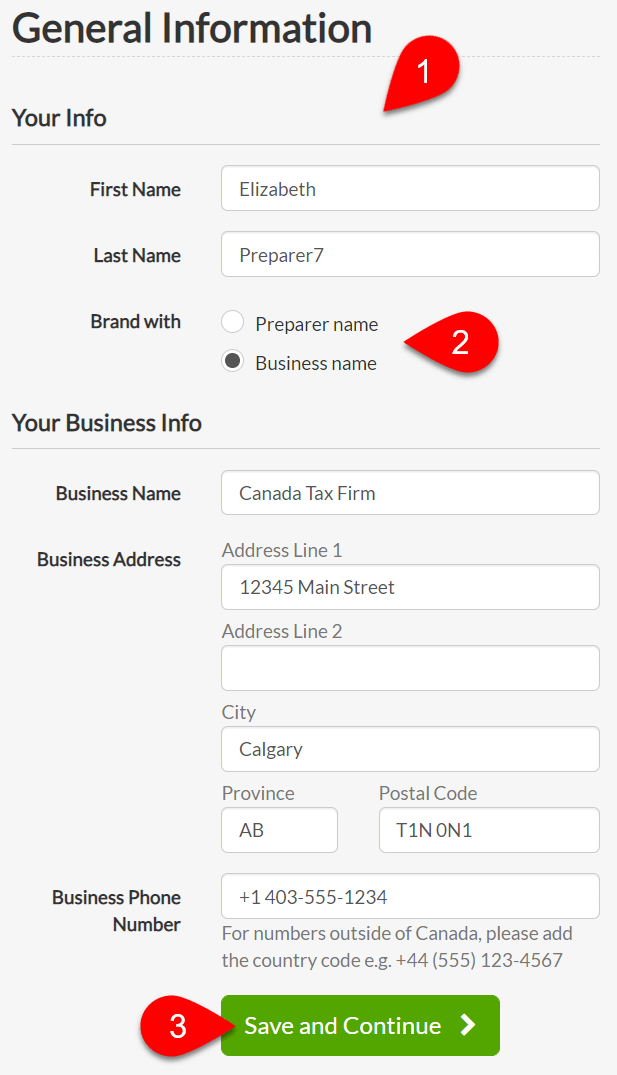The width and height of the screenshot is (617, 1075).
Task: Click the red callout marker numbered 1
Action: click(423, 73)
